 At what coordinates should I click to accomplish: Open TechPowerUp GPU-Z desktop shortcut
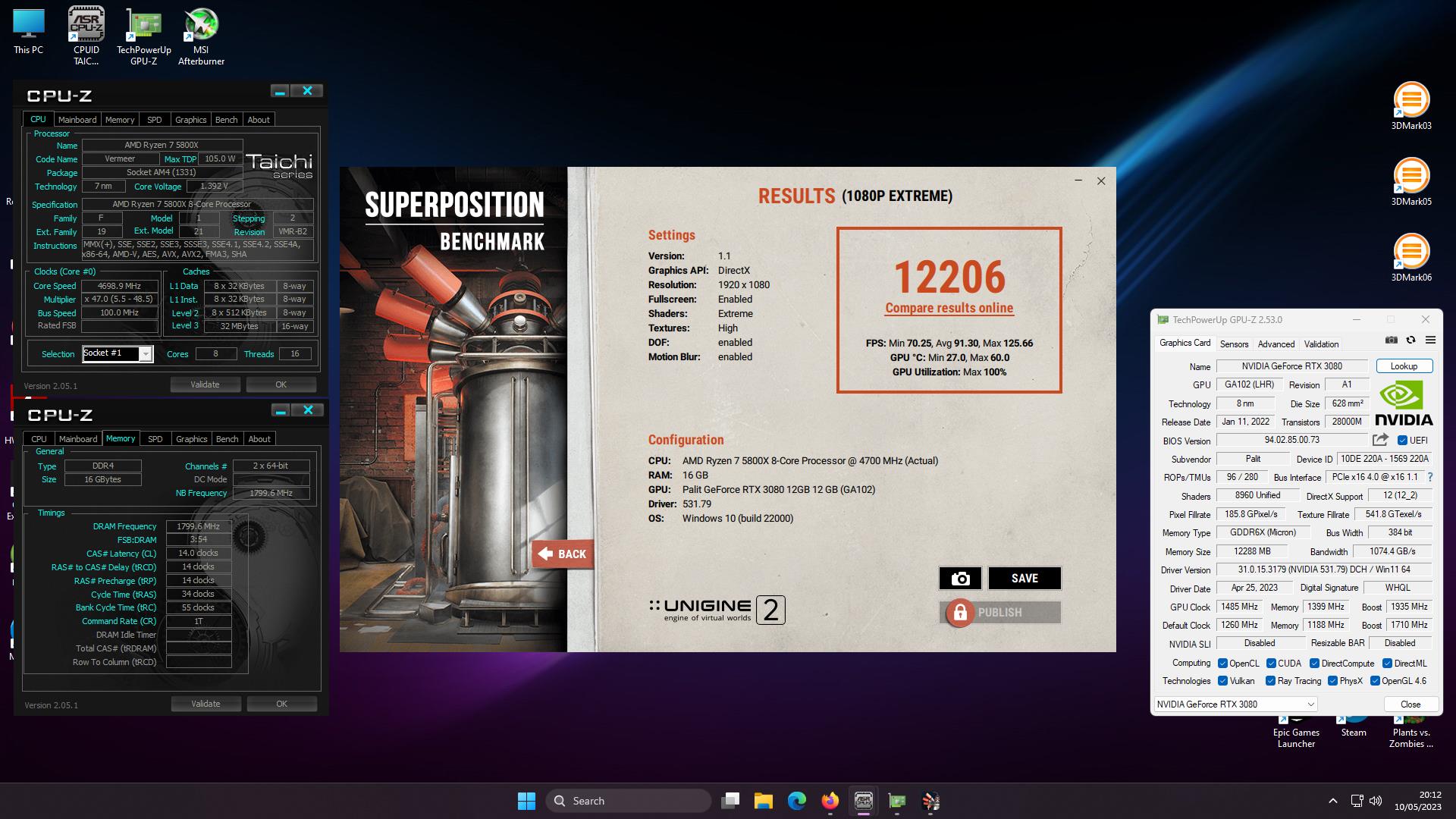pyautogui.click(x=144, y=36)
